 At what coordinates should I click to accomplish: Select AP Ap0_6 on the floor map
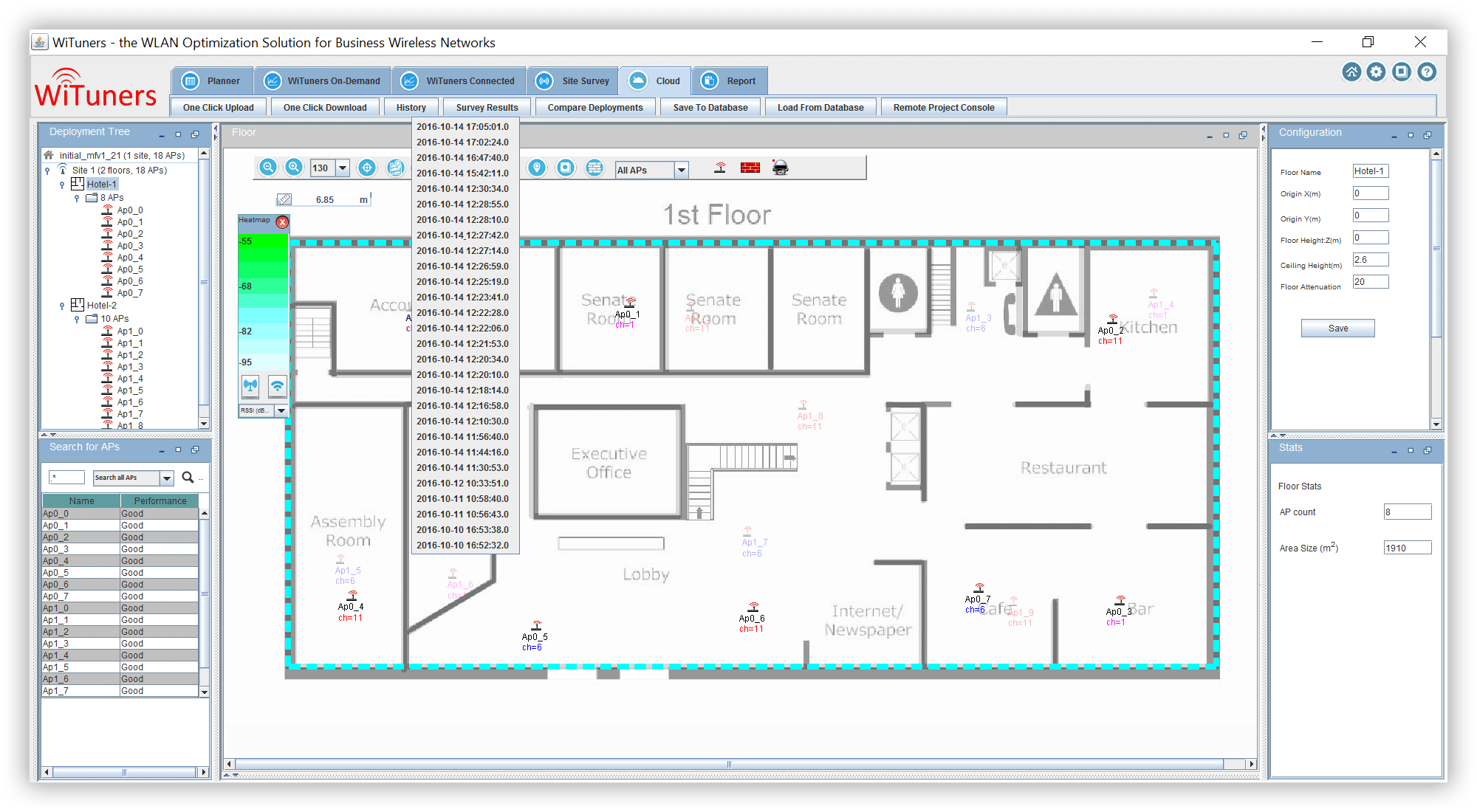(x=752, y=618)
